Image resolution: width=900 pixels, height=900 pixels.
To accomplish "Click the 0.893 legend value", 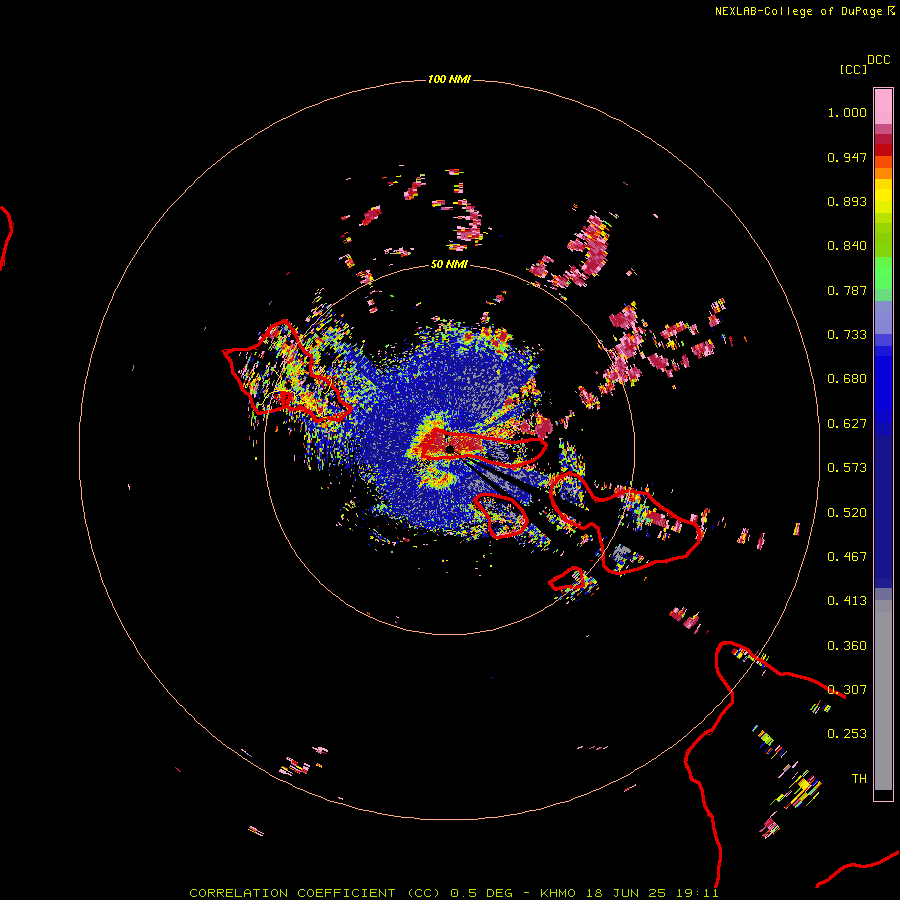I will point(847,201).
